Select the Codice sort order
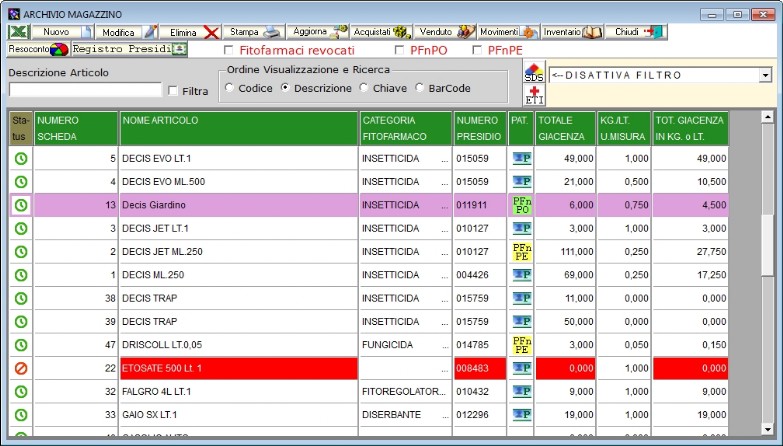 tap(229, 87)
